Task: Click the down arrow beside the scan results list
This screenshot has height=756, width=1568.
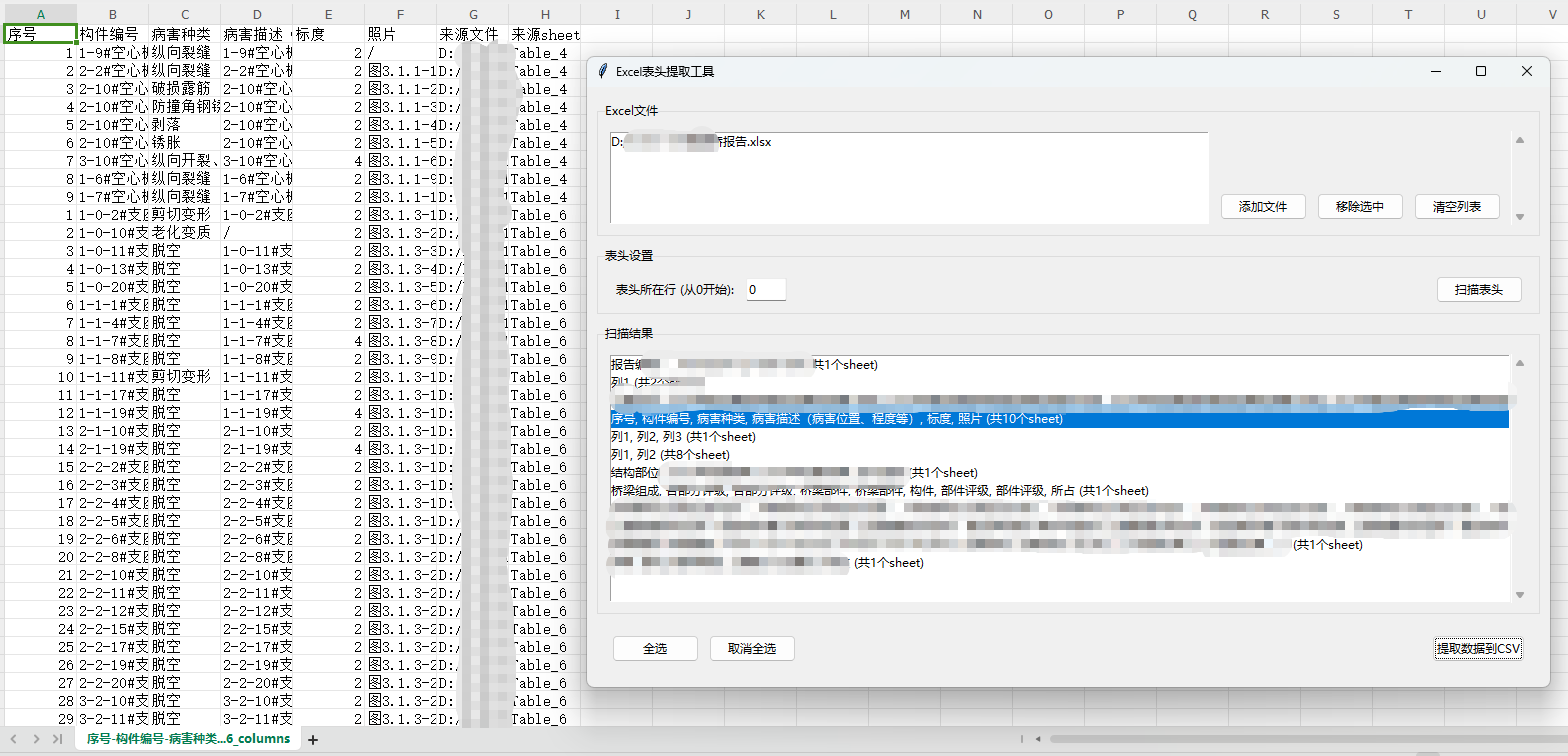Action: pyautogui.click(x=1520, y=595)
